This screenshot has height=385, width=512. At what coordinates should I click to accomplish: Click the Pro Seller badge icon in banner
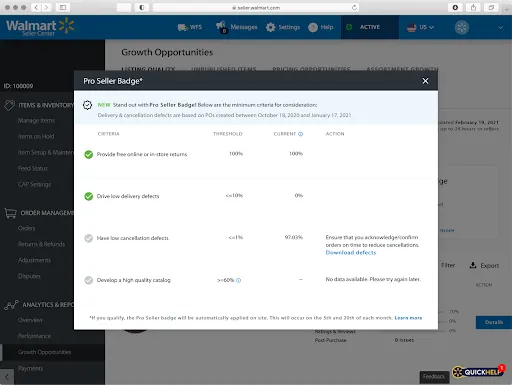(87, 105)
